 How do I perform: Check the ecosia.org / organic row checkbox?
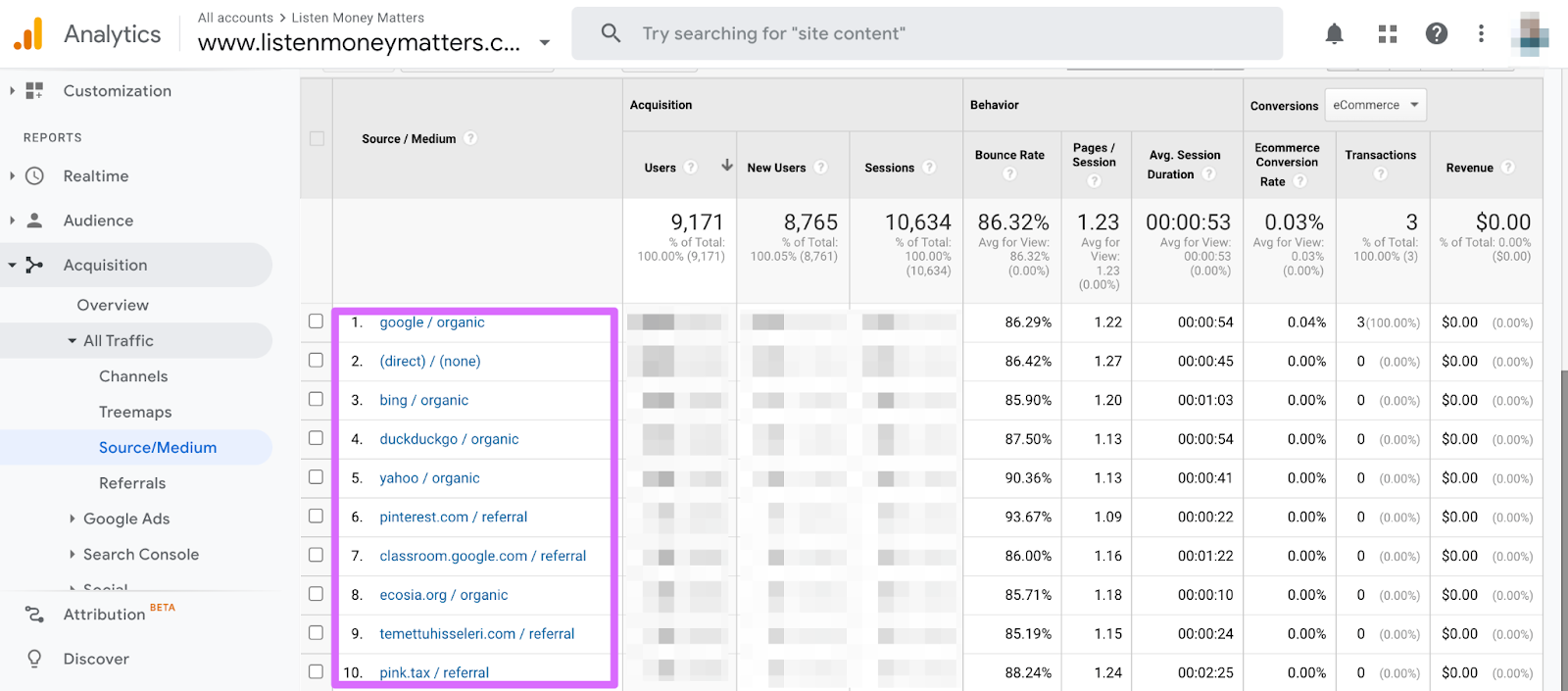[316, 594]
